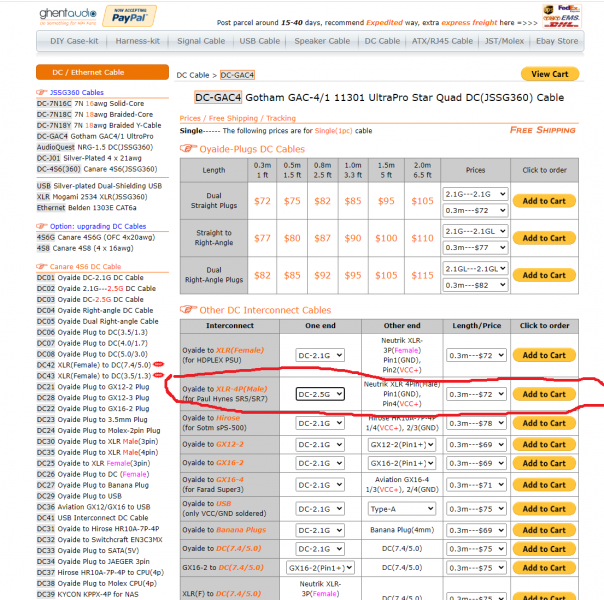Open DC-7N16C 7N 16awg Solid-Core link
This screenshot has height=600, width=604.
coord(91,104)
